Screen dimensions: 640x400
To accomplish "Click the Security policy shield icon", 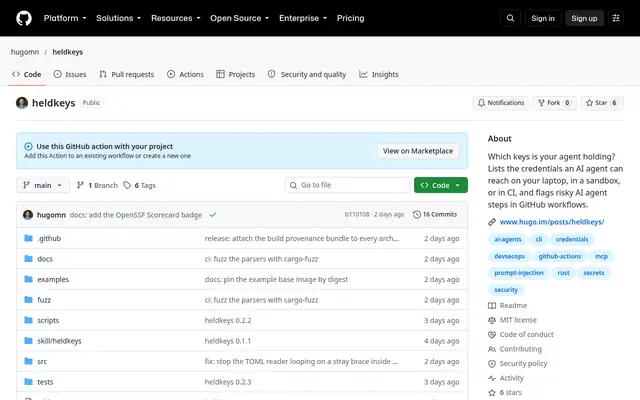I will pos(492,364).
